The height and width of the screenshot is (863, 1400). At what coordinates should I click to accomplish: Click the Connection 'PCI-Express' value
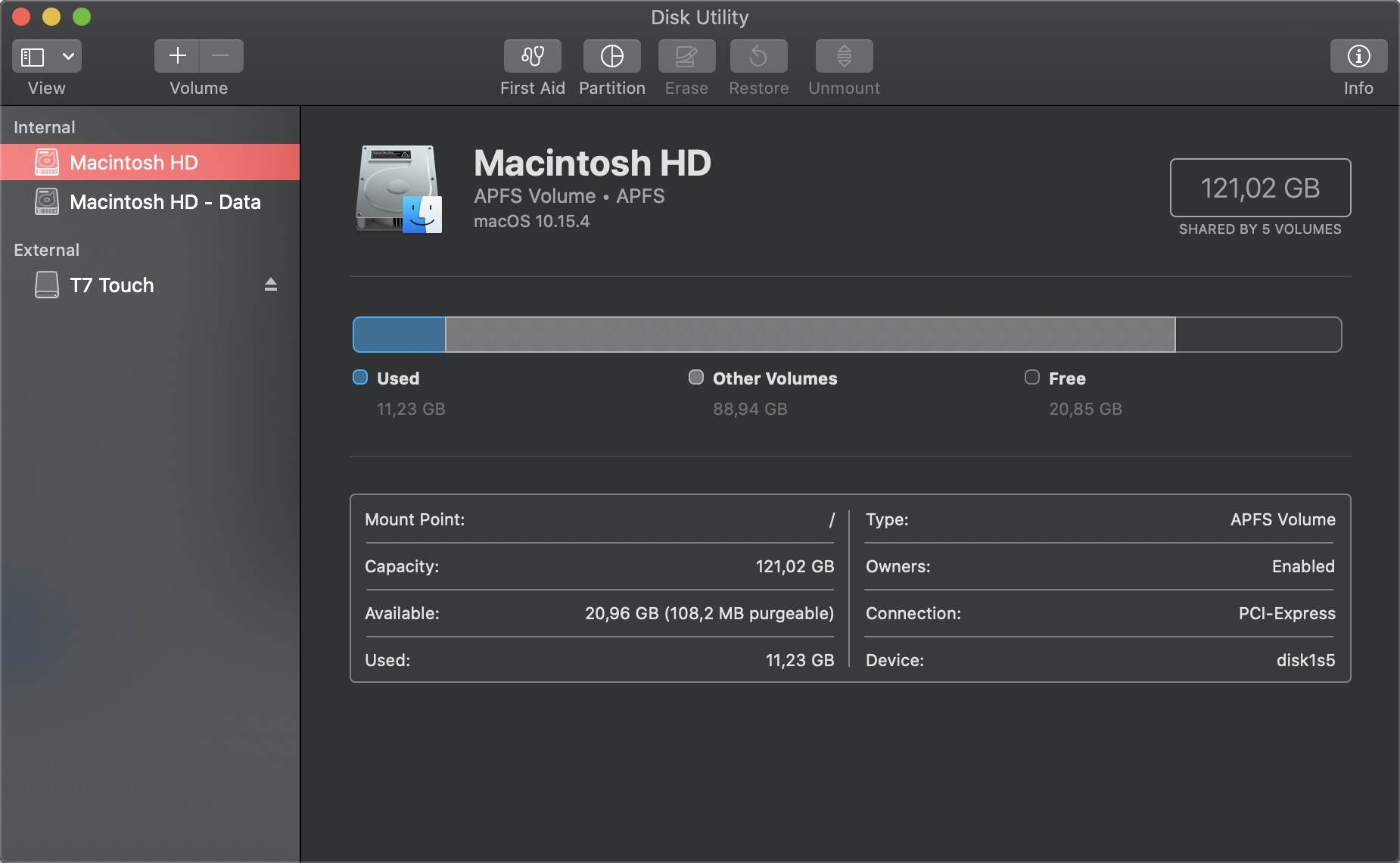[x=1286, y=614]
